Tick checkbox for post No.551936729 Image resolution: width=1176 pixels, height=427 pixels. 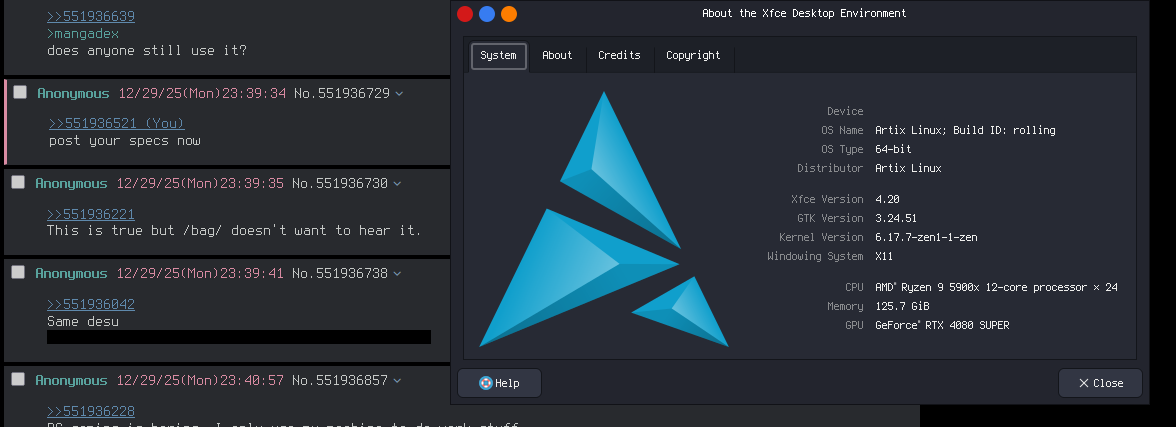(x=20, y=92)
